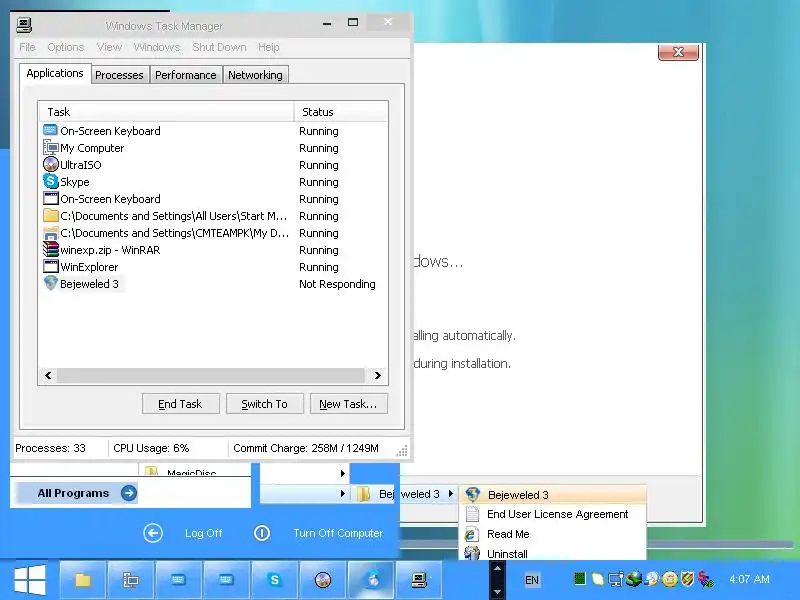Click the Read Me Internet Explorer icon

coord(471,534)
